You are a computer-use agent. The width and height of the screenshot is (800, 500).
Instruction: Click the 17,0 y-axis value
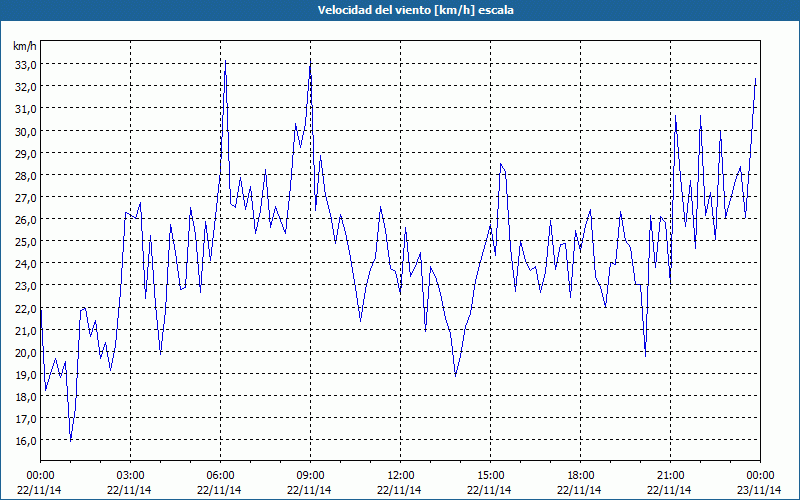(26, 419)
